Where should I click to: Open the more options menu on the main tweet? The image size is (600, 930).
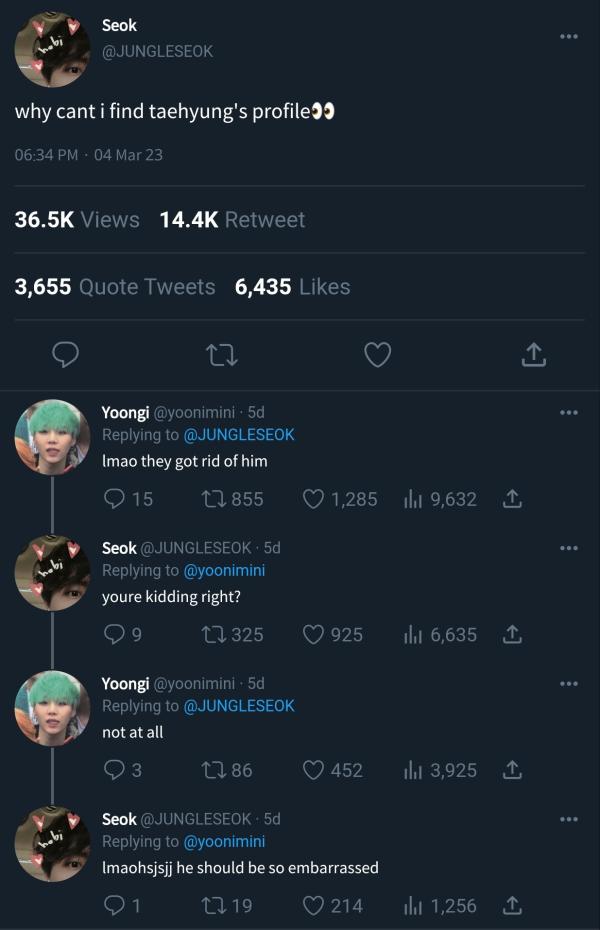(x=568, y=35)
